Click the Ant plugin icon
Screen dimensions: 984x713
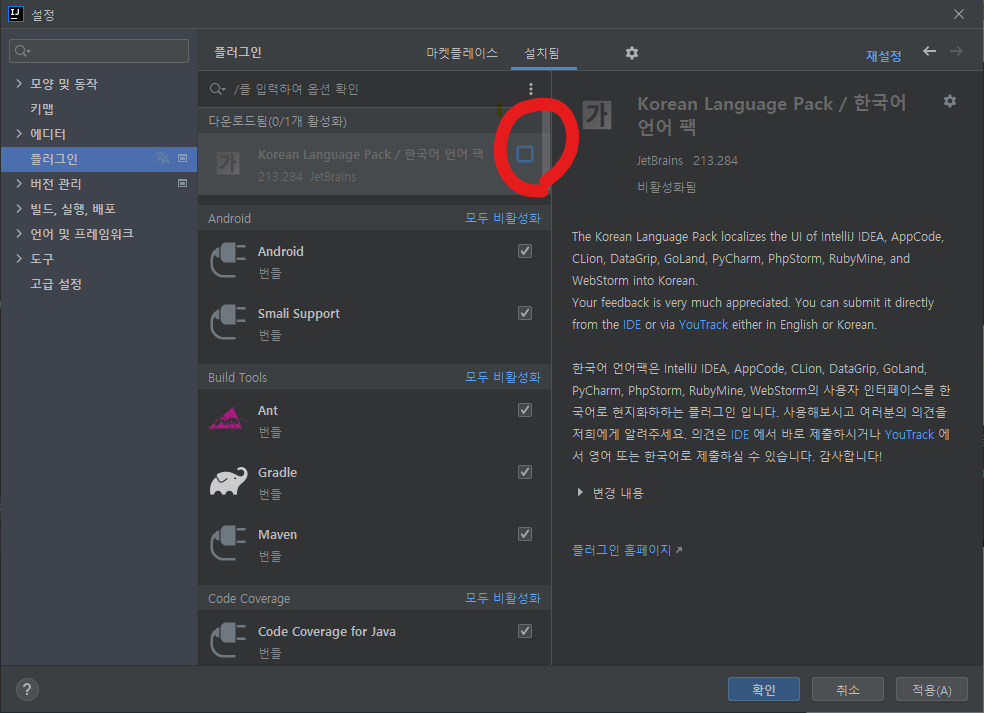(227, 419)
